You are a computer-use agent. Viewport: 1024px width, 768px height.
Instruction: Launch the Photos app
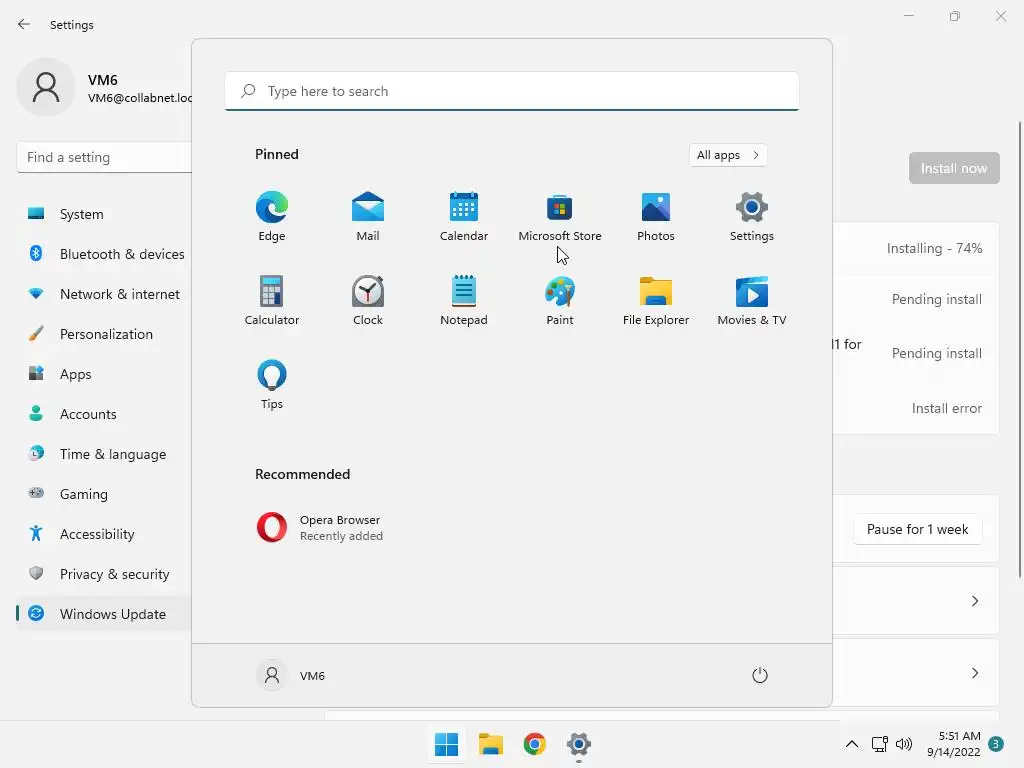click(656, 216)
